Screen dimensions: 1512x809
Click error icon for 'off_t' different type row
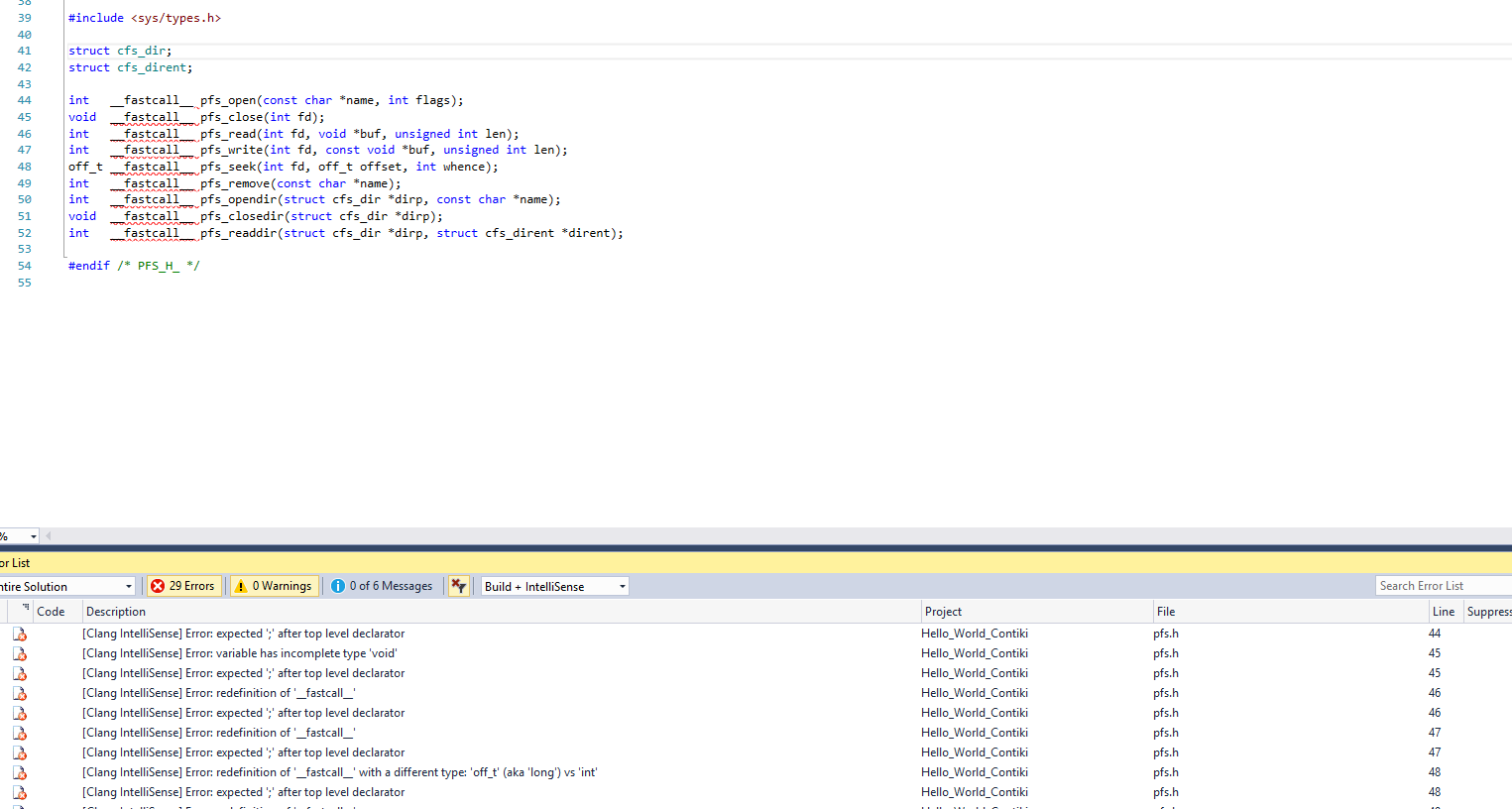point(19,772)
